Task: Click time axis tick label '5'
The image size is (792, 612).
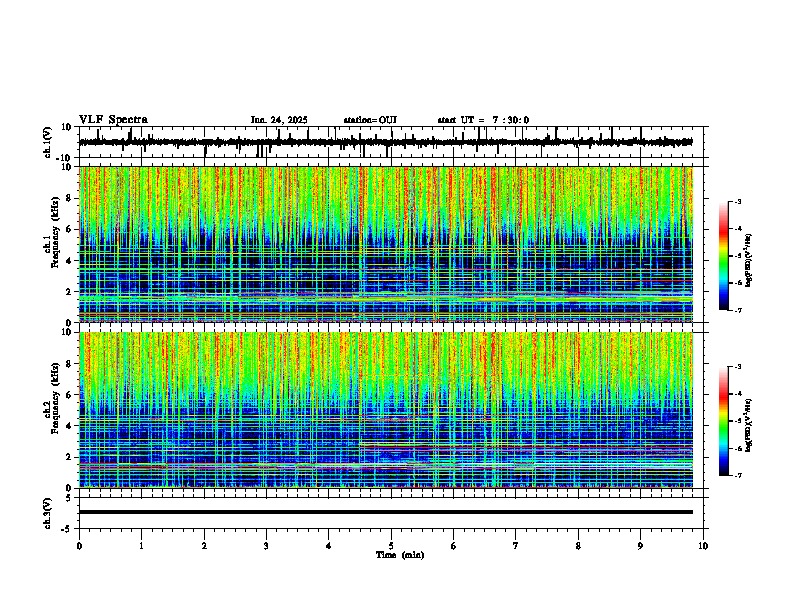Action: tap(391, 546)
